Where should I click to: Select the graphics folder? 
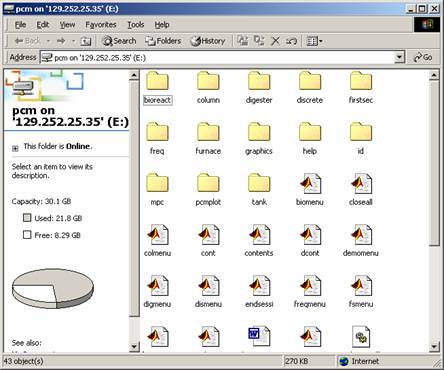point(259,138)
